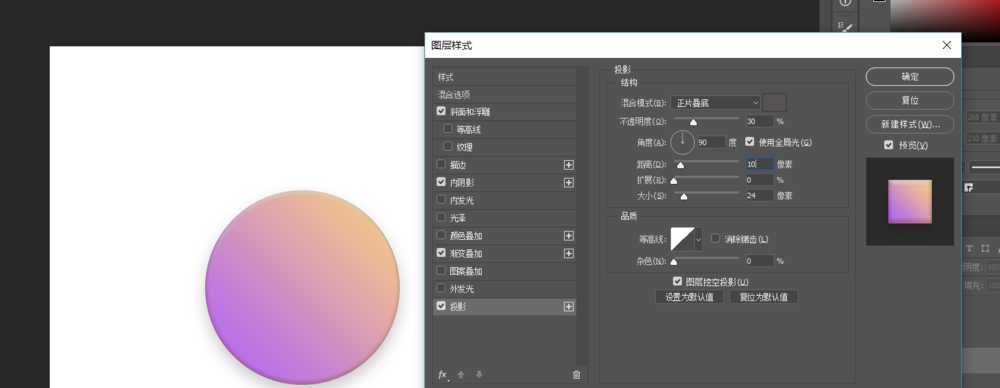
Task: Click the 距离 (Distance) slider handle
Action: [x=680, y=165]
